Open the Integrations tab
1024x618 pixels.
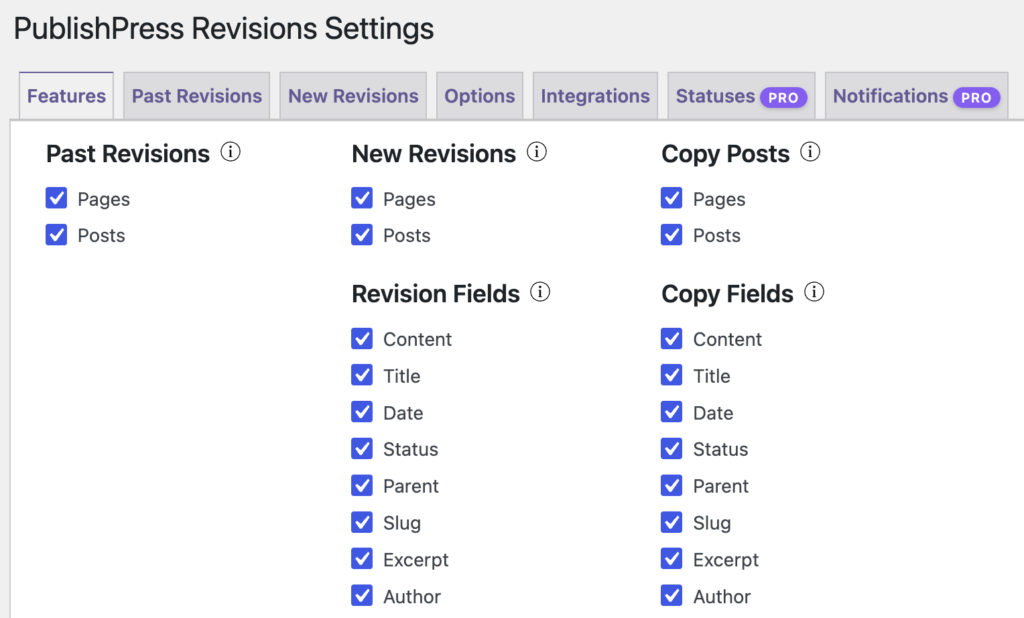pyautogui.click(x=595, y=96)
